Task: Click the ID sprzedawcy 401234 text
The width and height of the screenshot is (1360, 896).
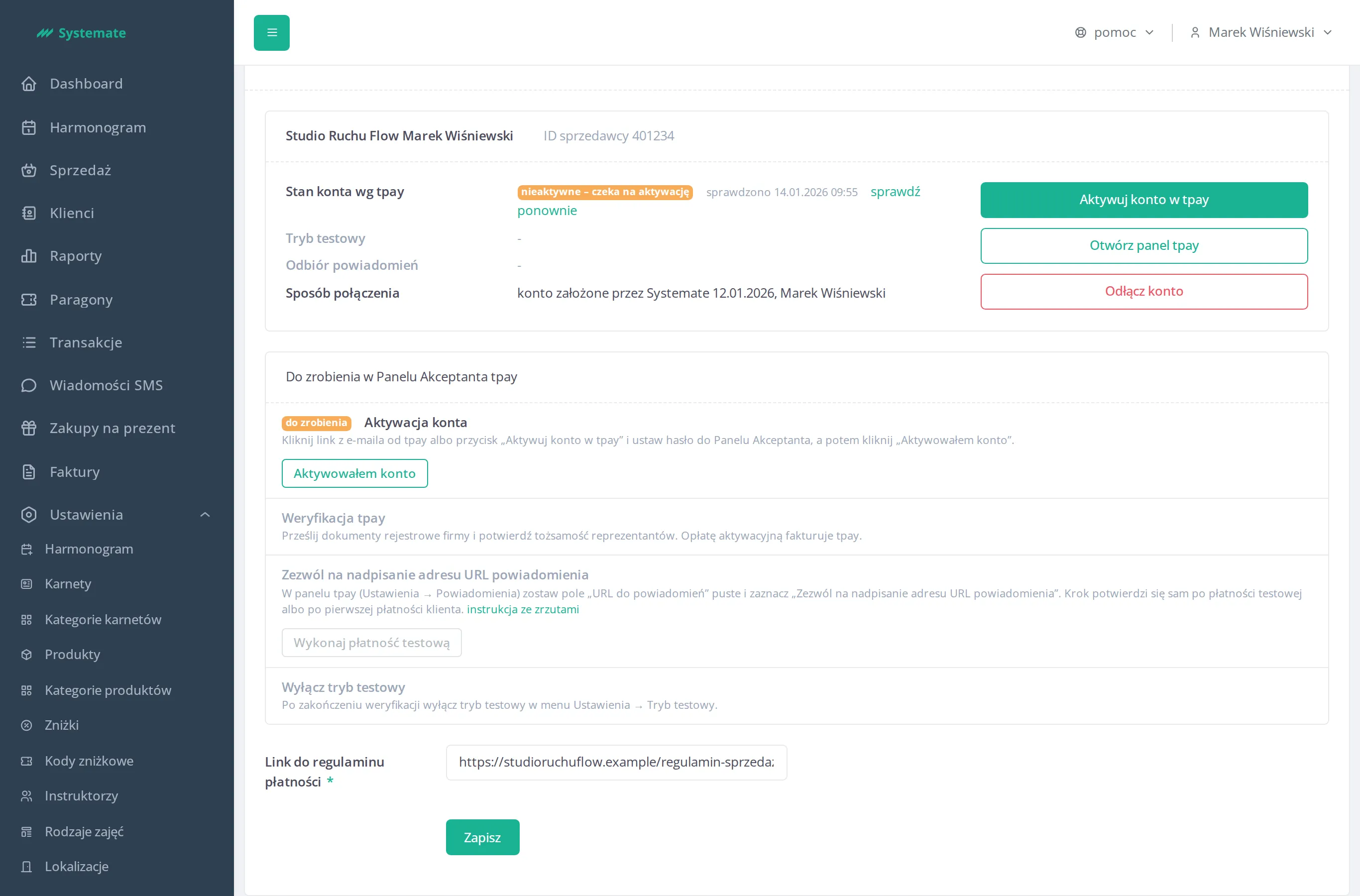Action: click(609, 136)
